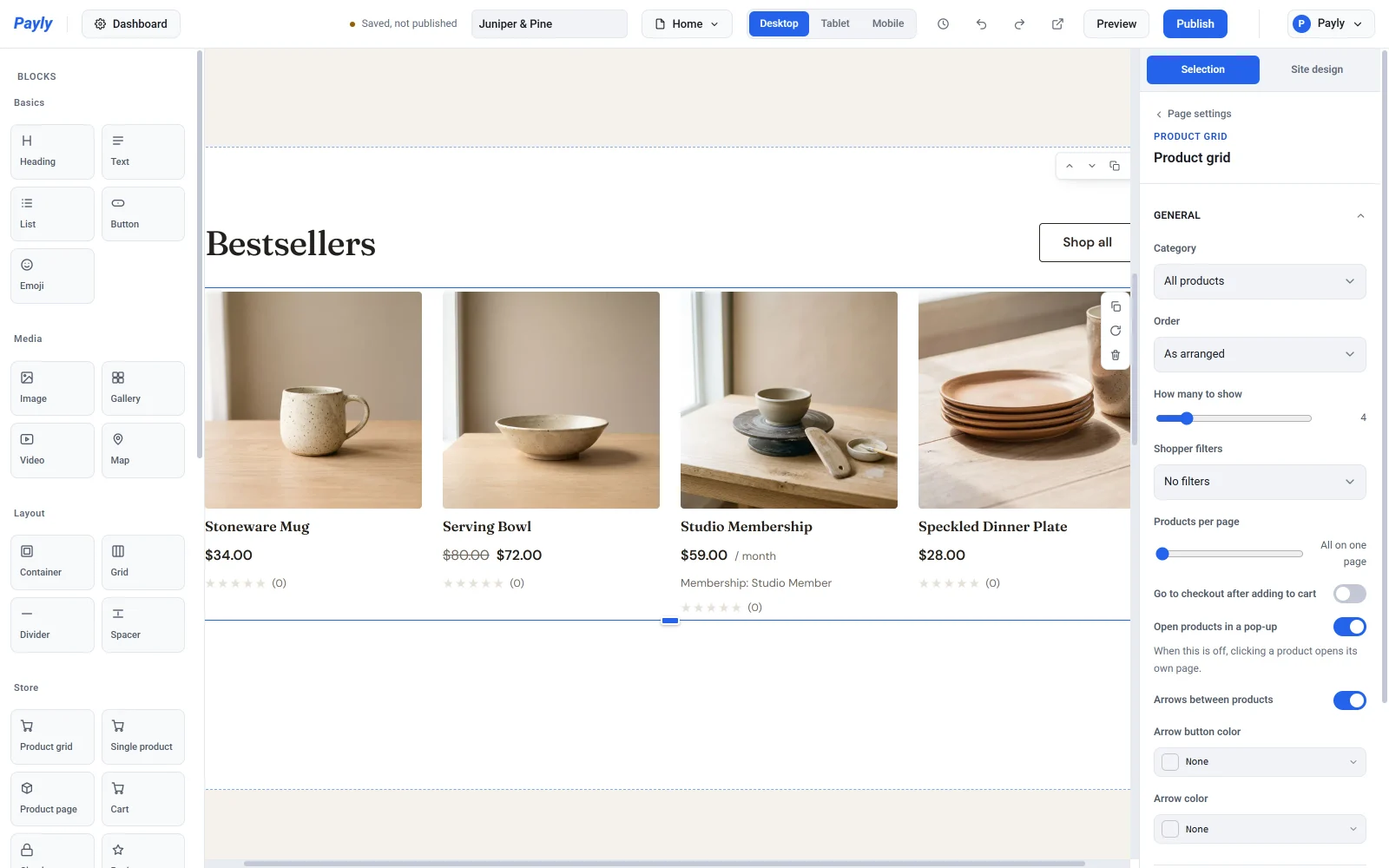Undo the last change
Screen dimensions: 1389x868
pos(981,24)
